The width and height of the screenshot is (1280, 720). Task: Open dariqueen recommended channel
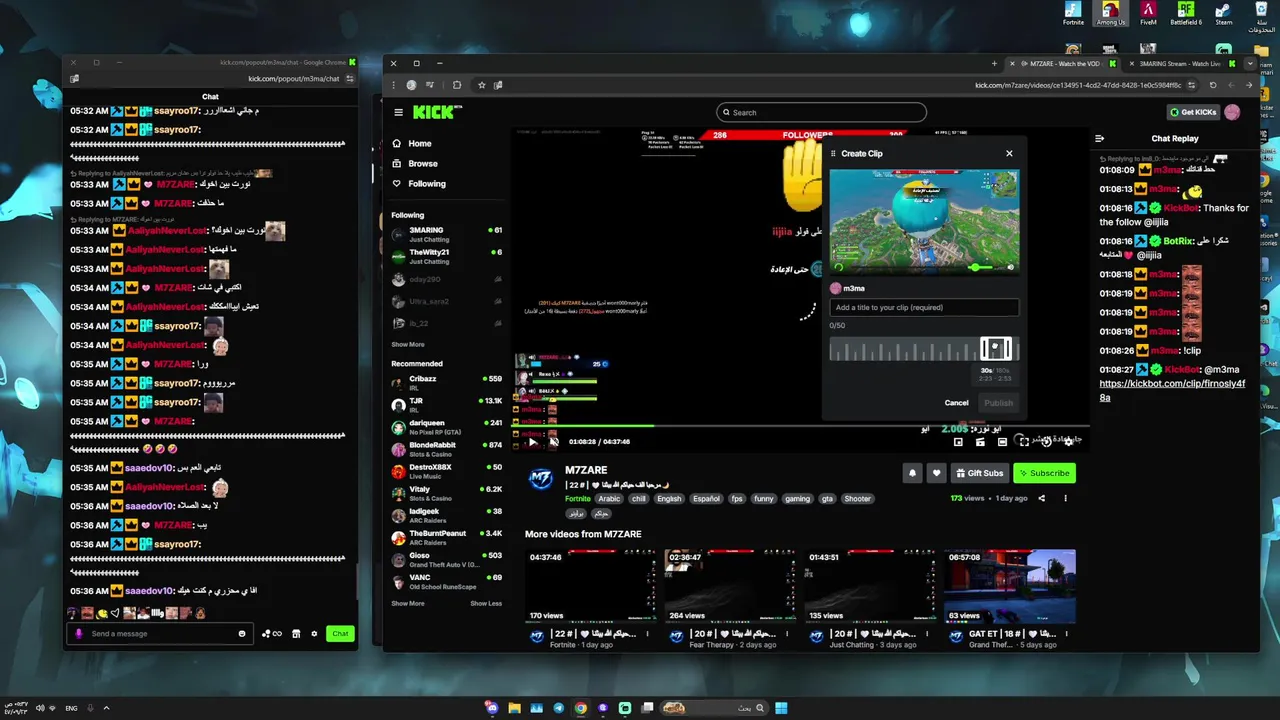pyautogui.click(x=447, y=427)
